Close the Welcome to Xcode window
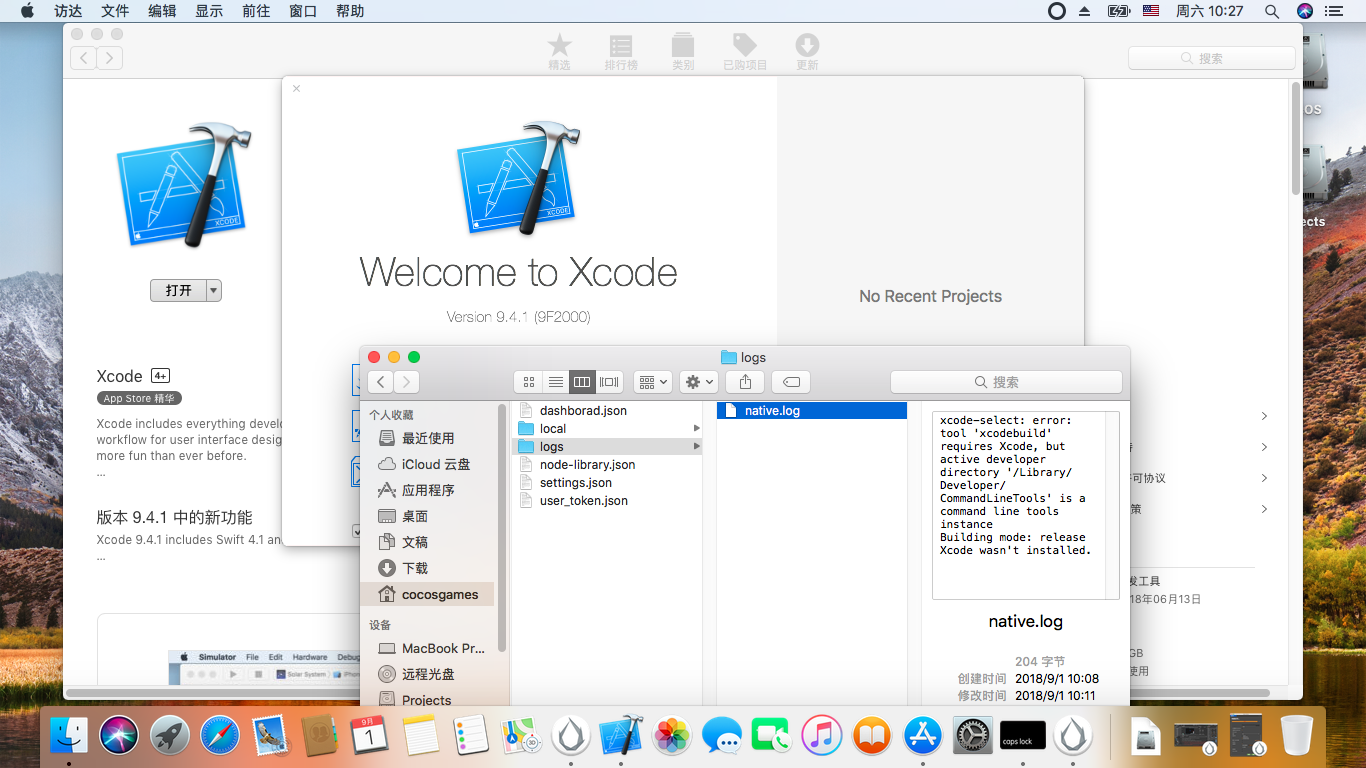Viewport: 1366px width, 768px height. [x=296, y=89]
